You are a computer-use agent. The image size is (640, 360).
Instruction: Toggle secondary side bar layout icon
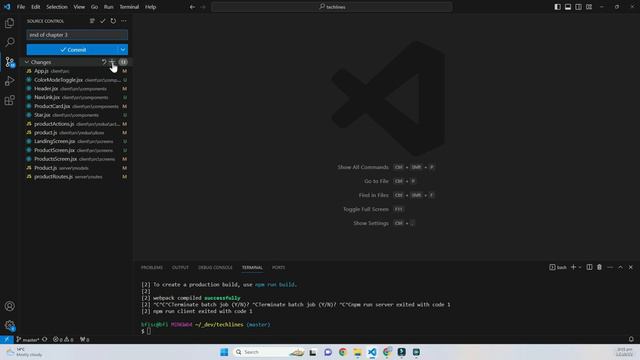[x=578, y=7]
